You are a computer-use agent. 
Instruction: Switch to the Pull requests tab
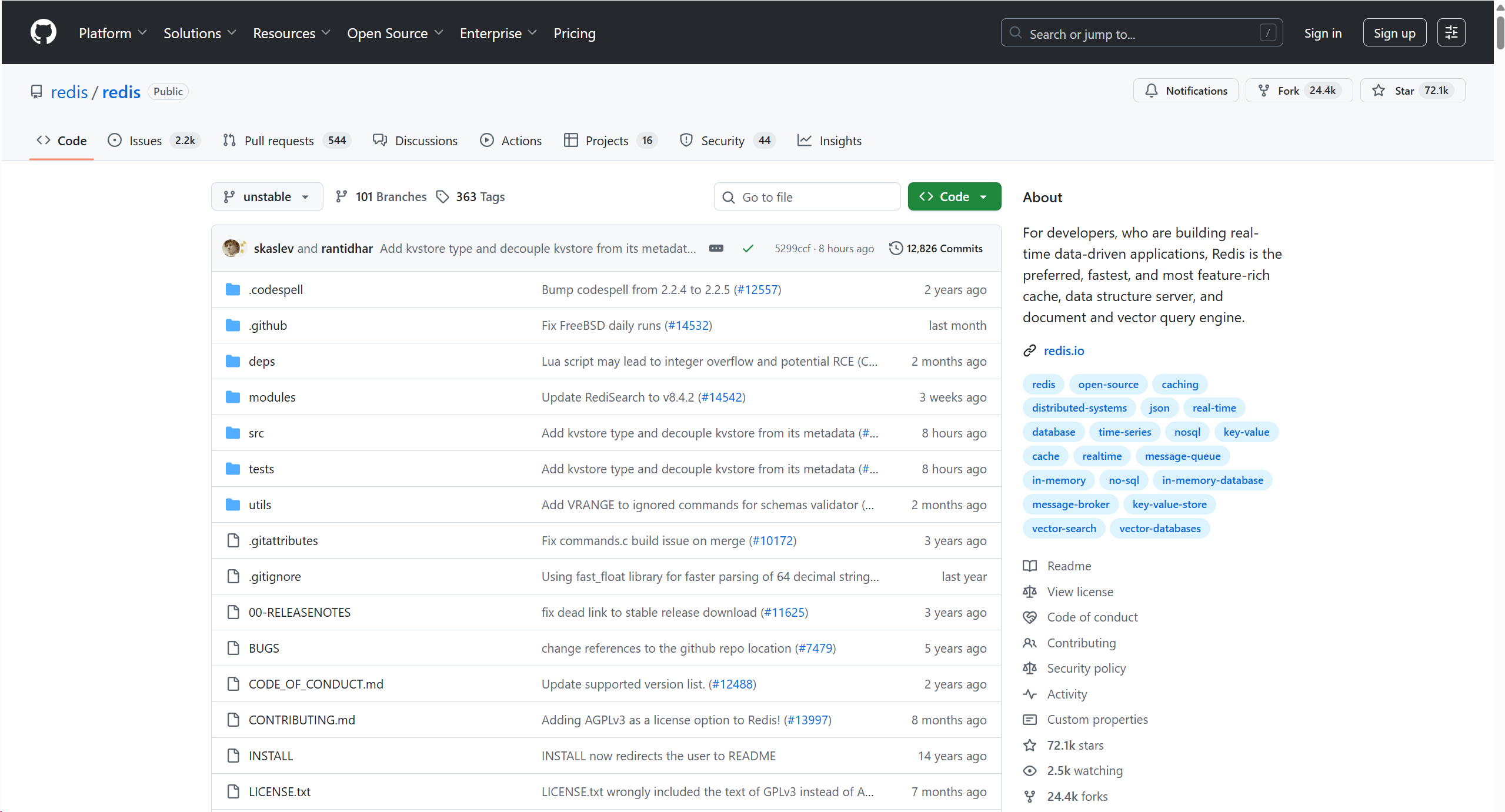point(279,141)
